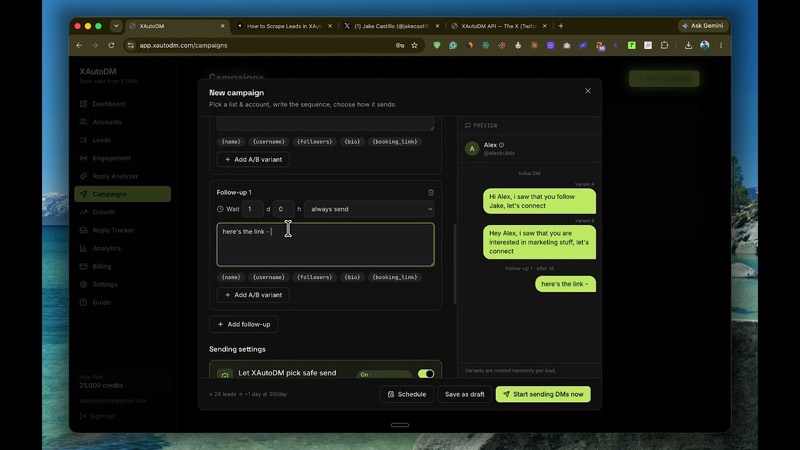This screenshot has height=450, width=800.
Task: Reload the page
Action: click(x=111, y=45)
